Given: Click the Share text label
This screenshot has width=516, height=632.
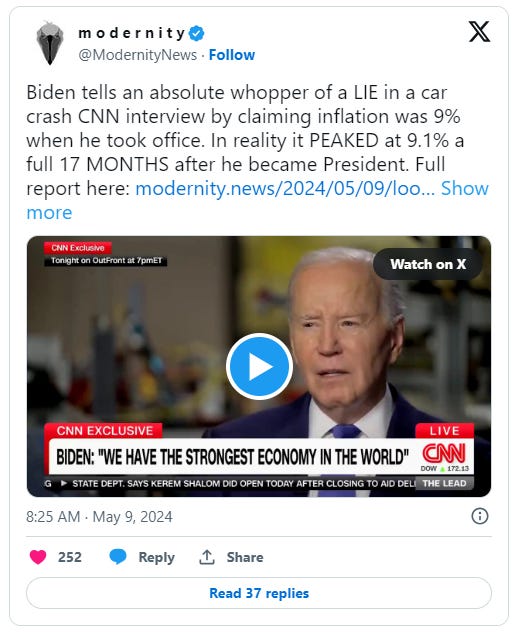Looking at the screenshot, I should point(245,557).
